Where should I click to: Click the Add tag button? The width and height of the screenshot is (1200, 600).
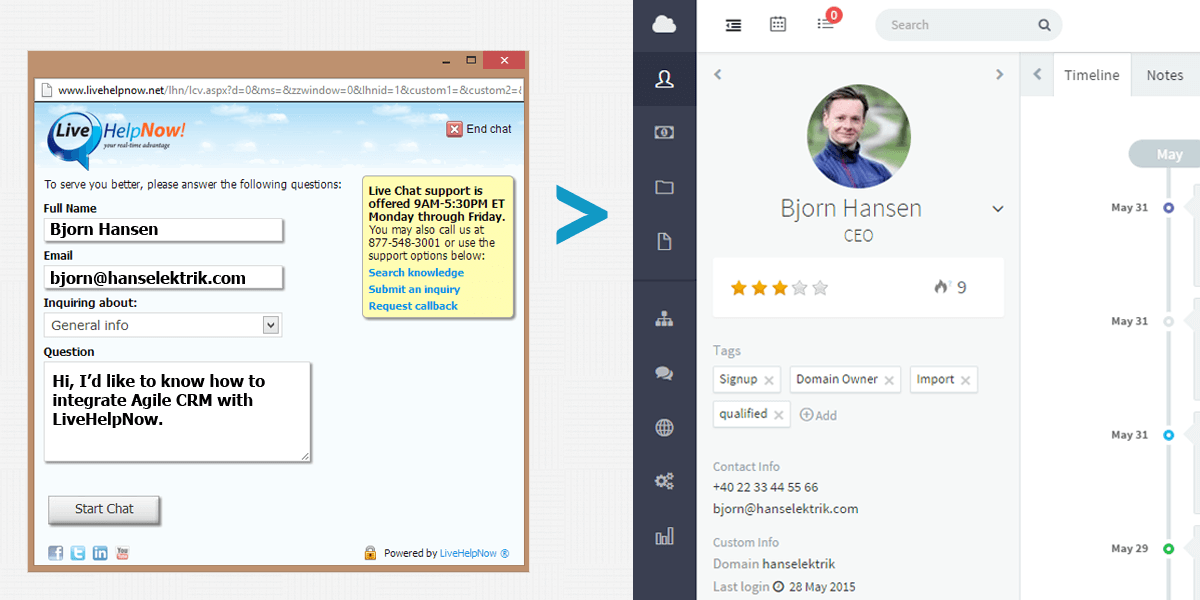(x=818, y=415)
